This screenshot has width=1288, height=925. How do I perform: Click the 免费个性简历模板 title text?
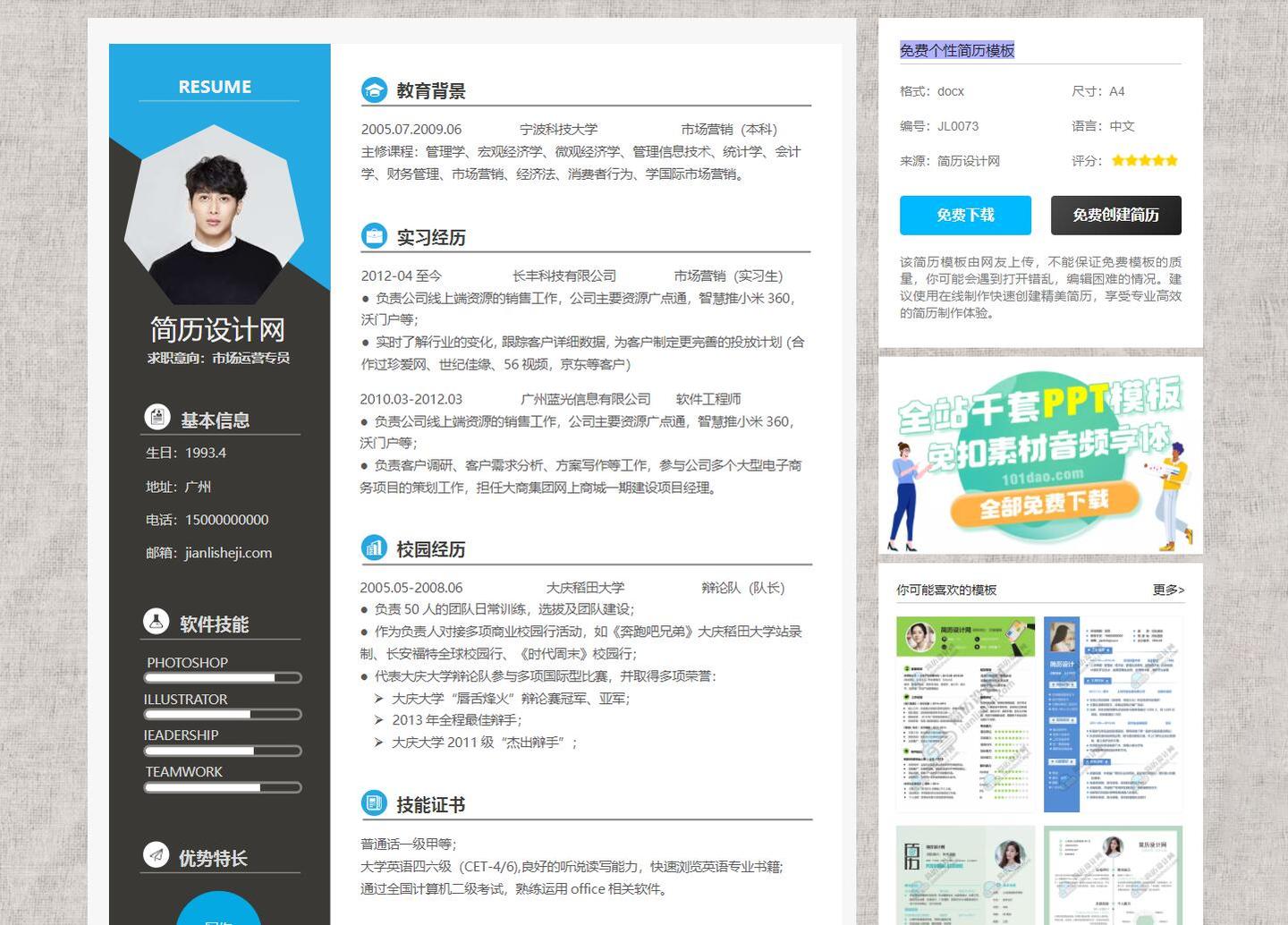957,51
